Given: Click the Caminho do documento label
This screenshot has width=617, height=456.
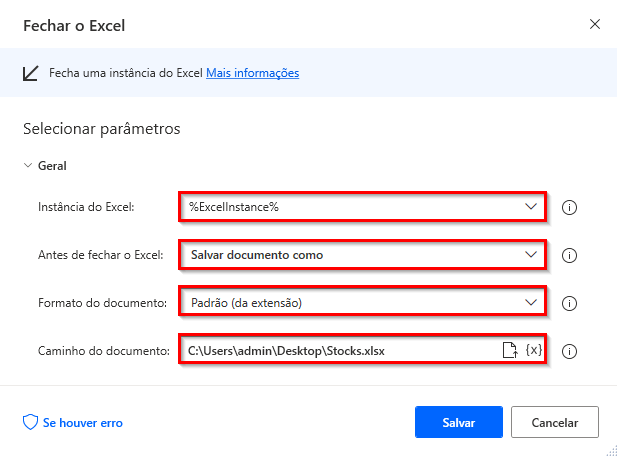Looking at the screenshot, I should pyautogui.click(x=104, y=351).
